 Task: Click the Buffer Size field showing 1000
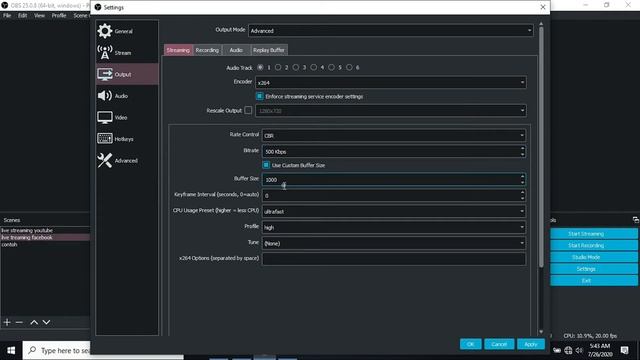393,180
